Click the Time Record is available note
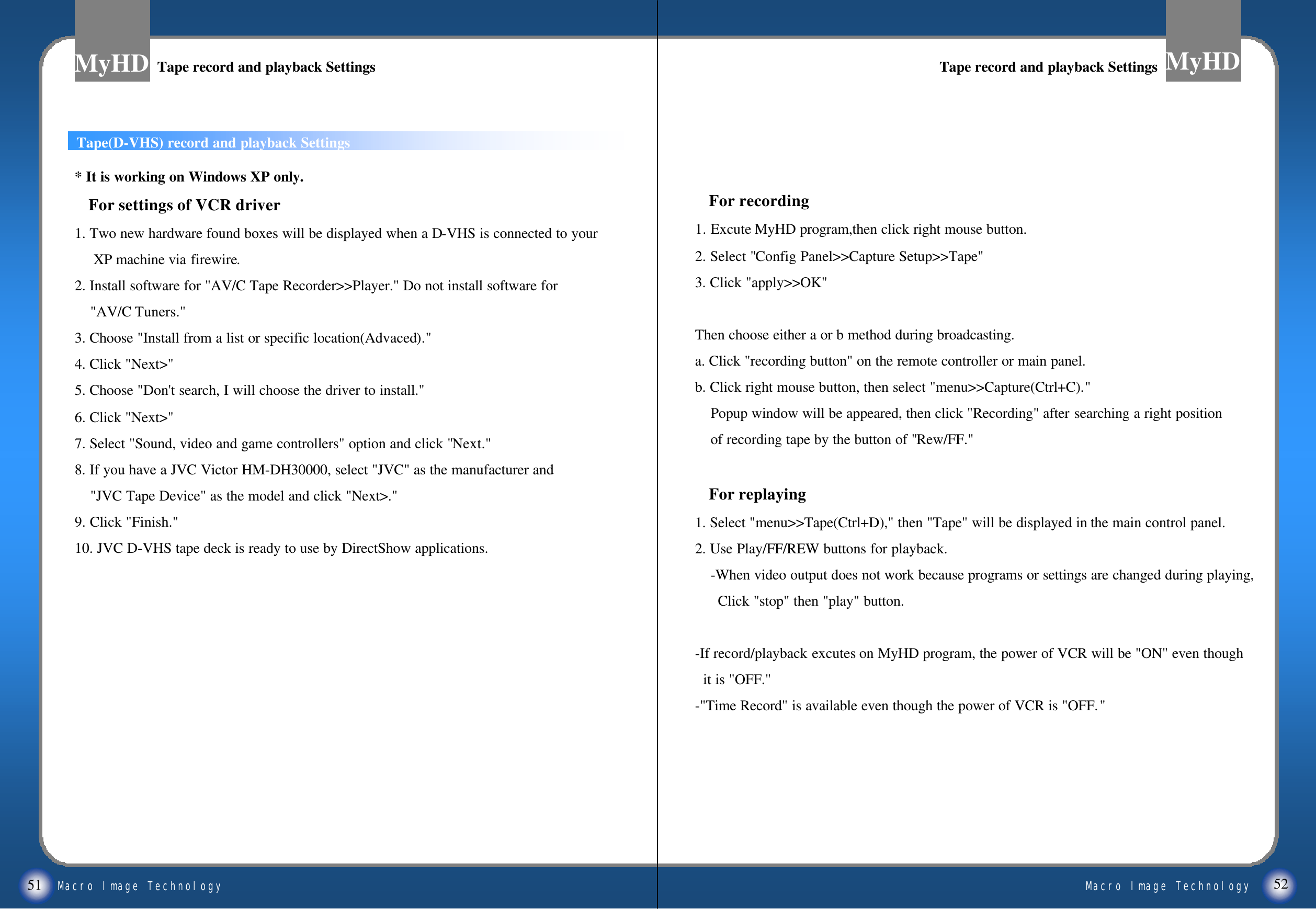 (899, 706)
